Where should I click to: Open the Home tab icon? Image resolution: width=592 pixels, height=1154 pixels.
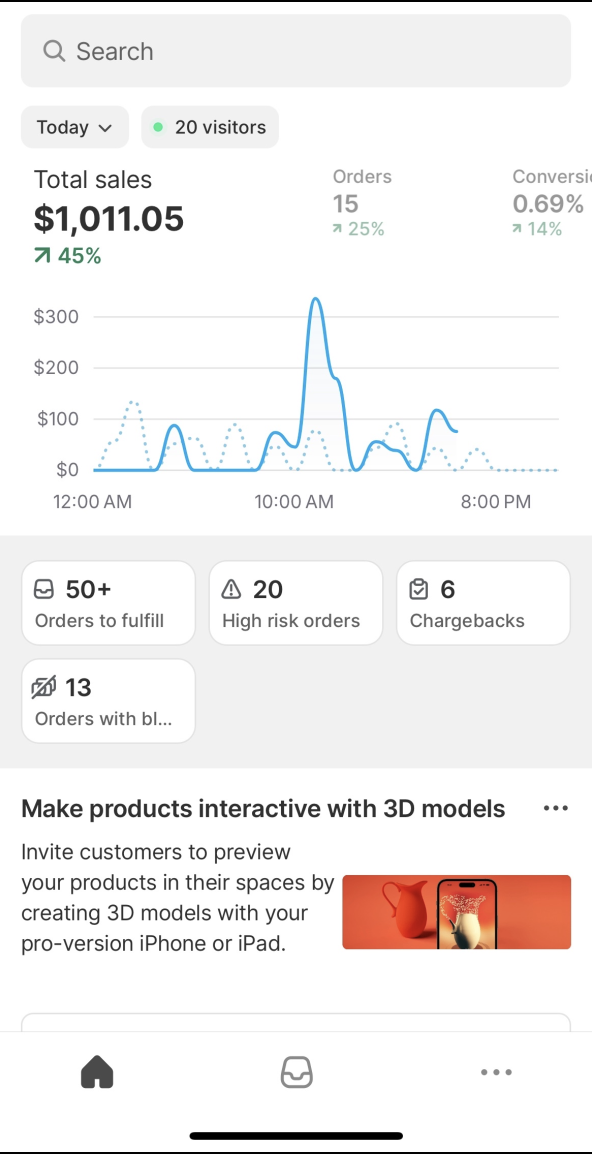point(97,1072)
